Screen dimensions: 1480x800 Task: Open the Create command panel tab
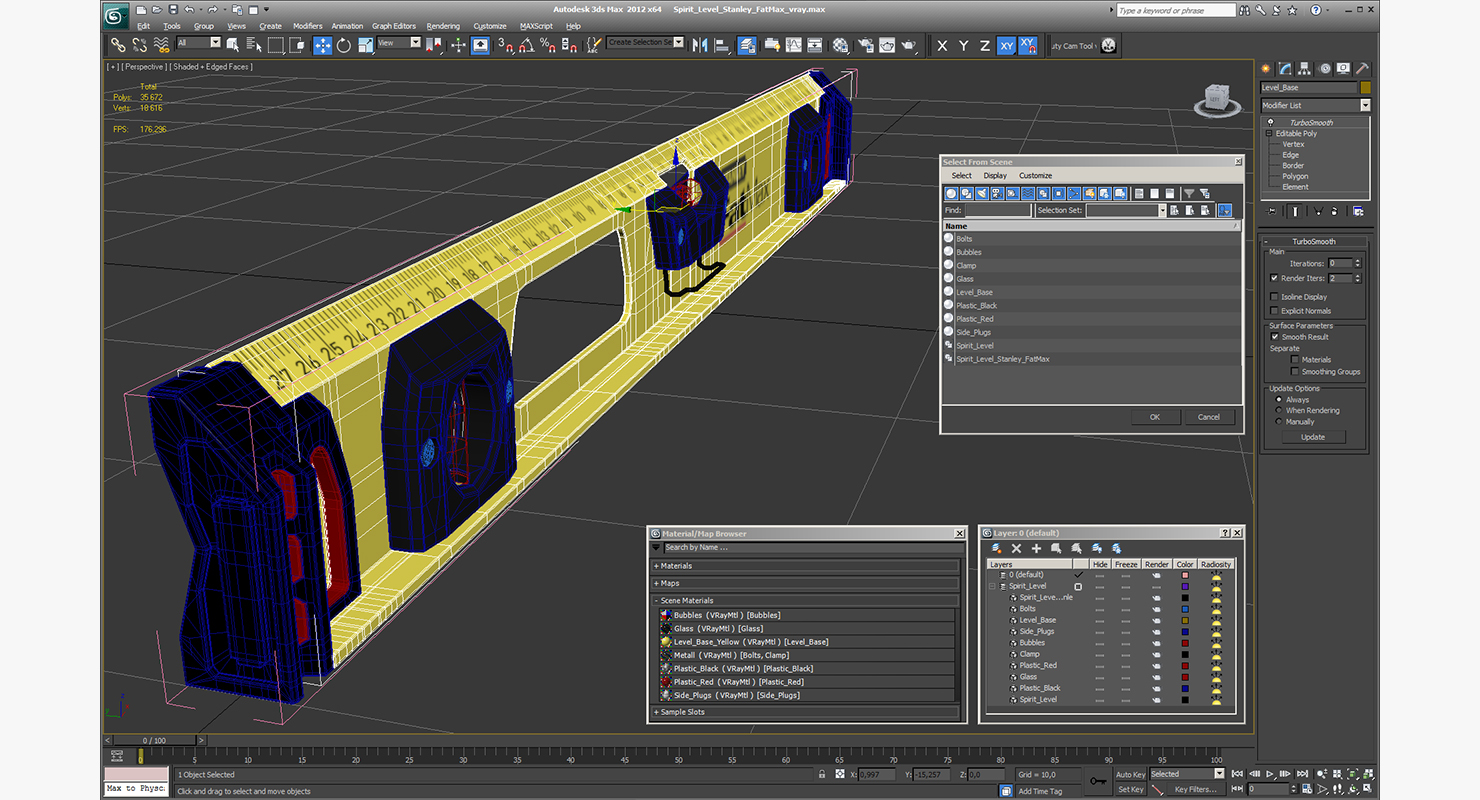click(1266, 69)
